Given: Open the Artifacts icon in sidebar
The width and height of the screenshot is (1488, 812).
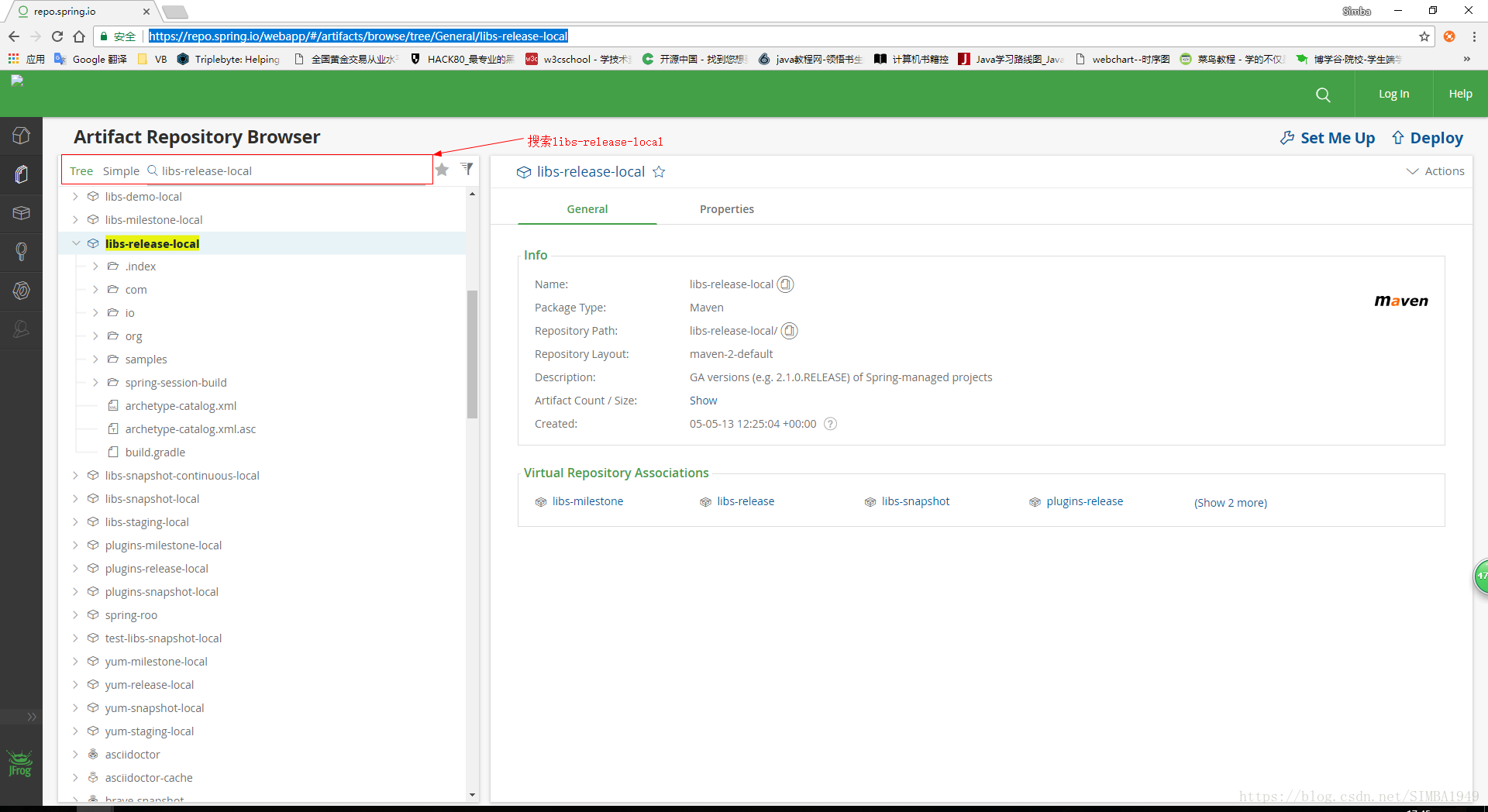Looking at the screenshot, I should tap(21, 174).
